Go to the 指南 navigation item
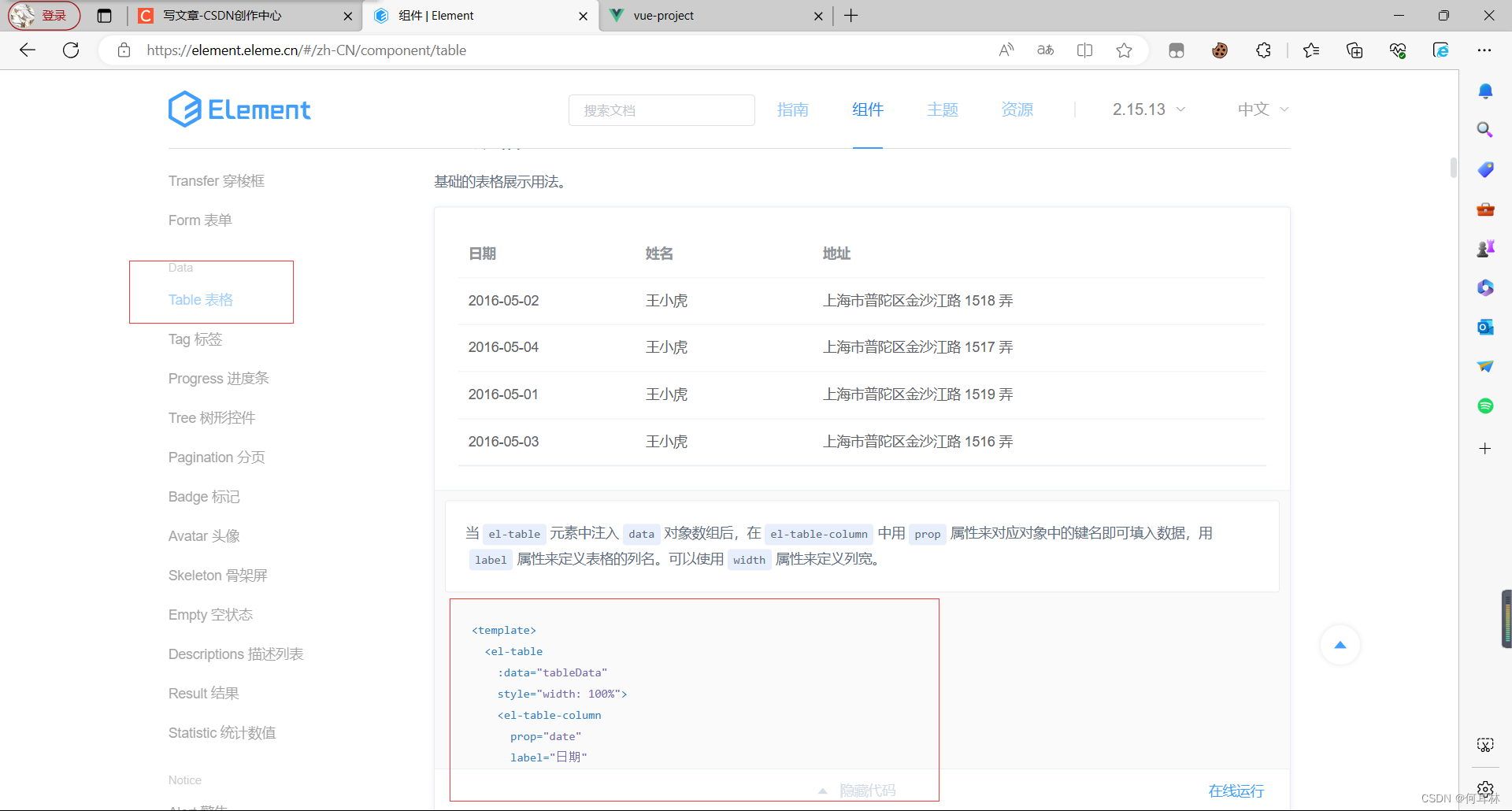This screenshot has width=1512, height=811. tap(793, 109)
